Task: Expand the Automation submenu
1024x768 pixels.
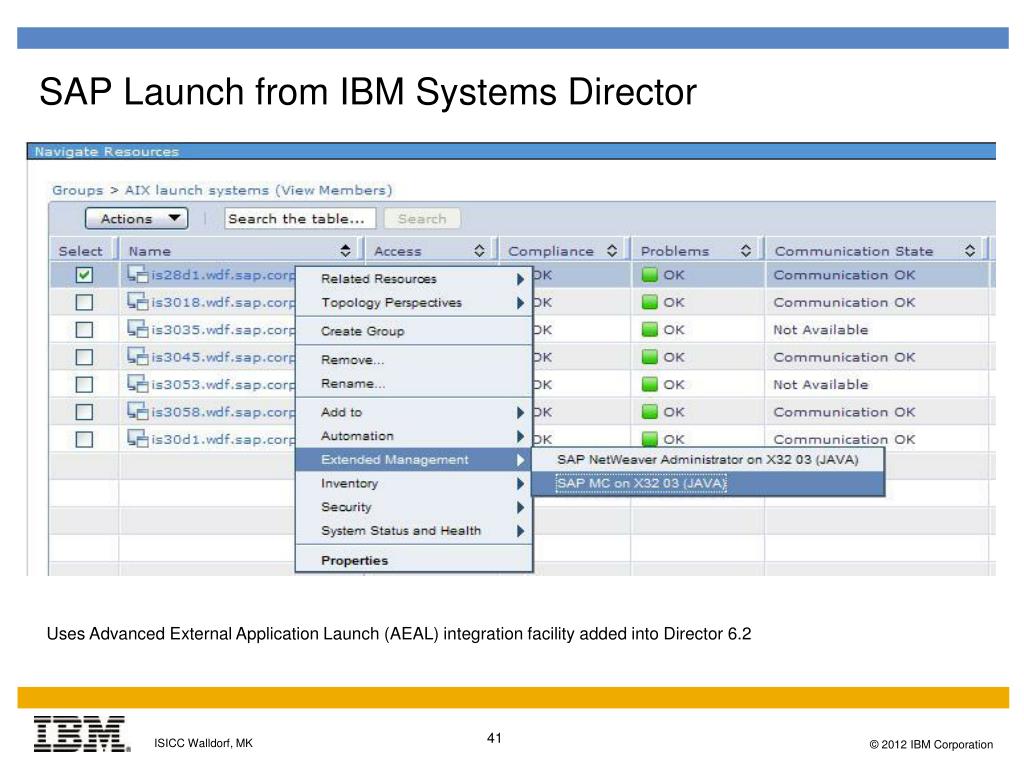Action: click(x=414, y=436)
